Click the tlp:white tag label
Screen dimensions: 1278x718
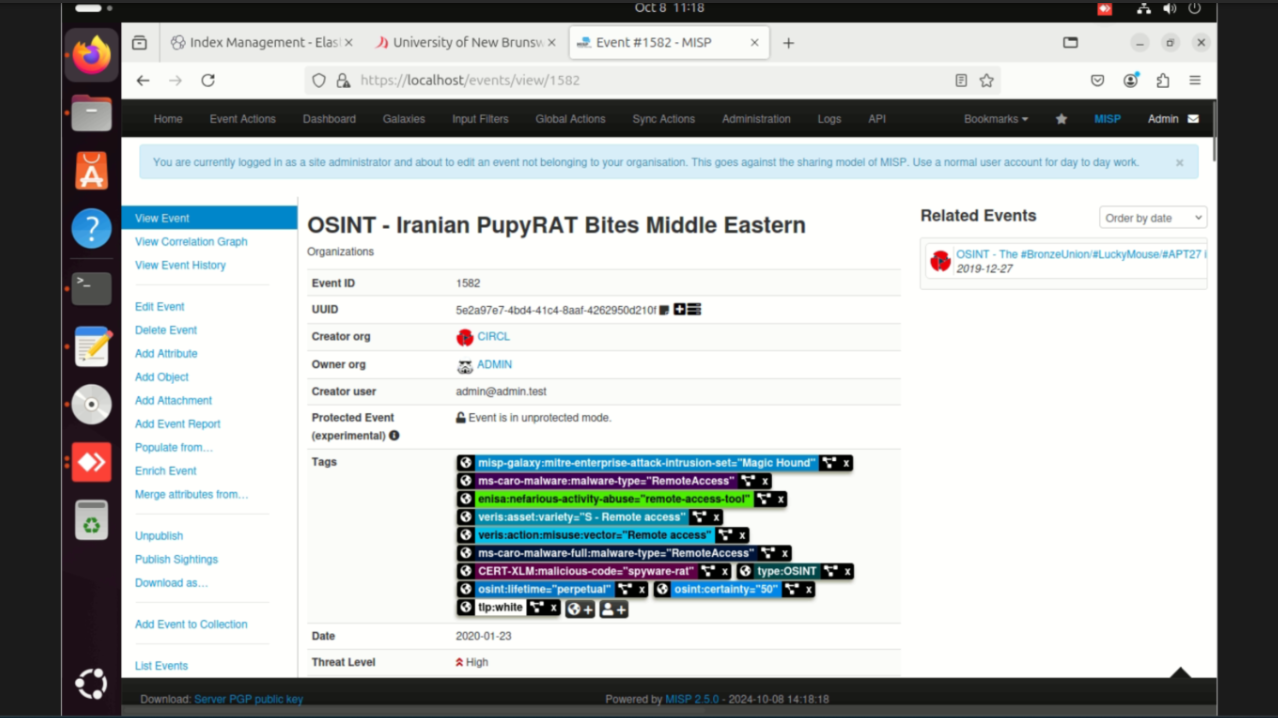[x=500, y=608]
